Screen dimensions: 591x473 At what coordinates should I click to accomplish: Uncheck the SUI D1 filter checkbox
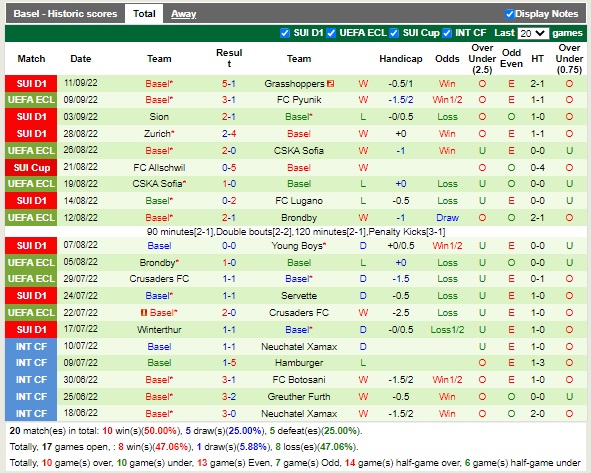(x=285, y=33)
